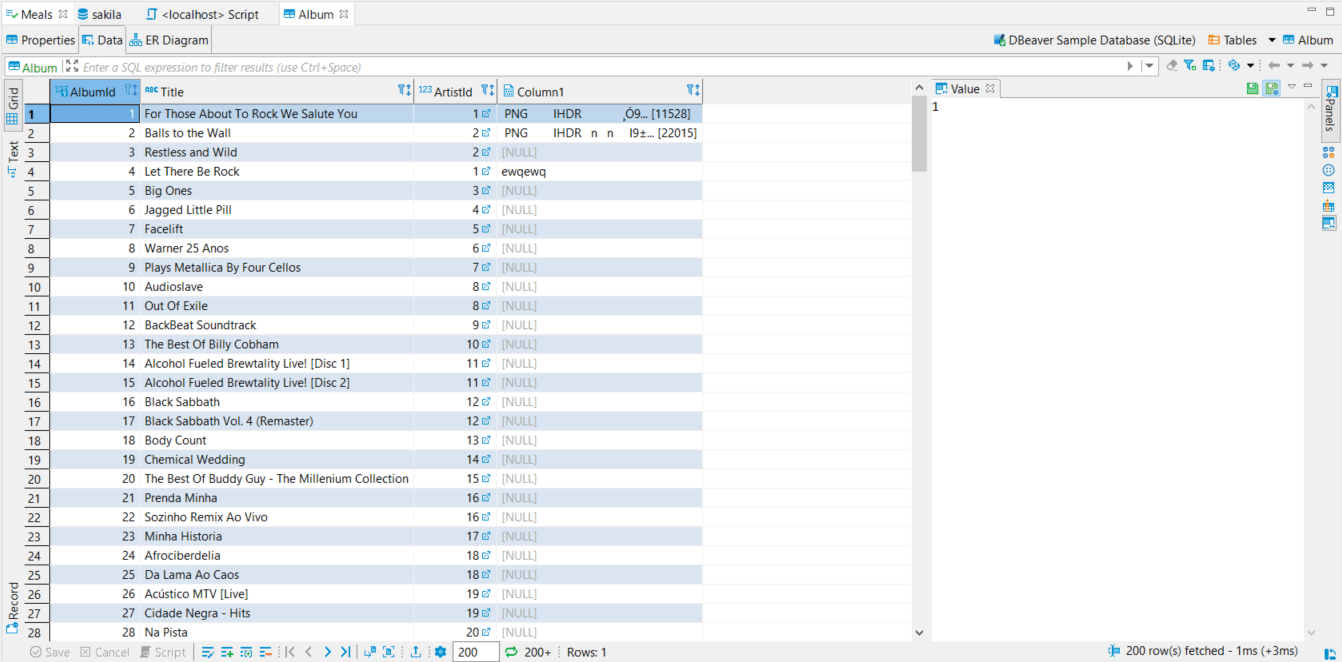
Task: Open the sakila editor tab
Action: [x=100, y=14]
